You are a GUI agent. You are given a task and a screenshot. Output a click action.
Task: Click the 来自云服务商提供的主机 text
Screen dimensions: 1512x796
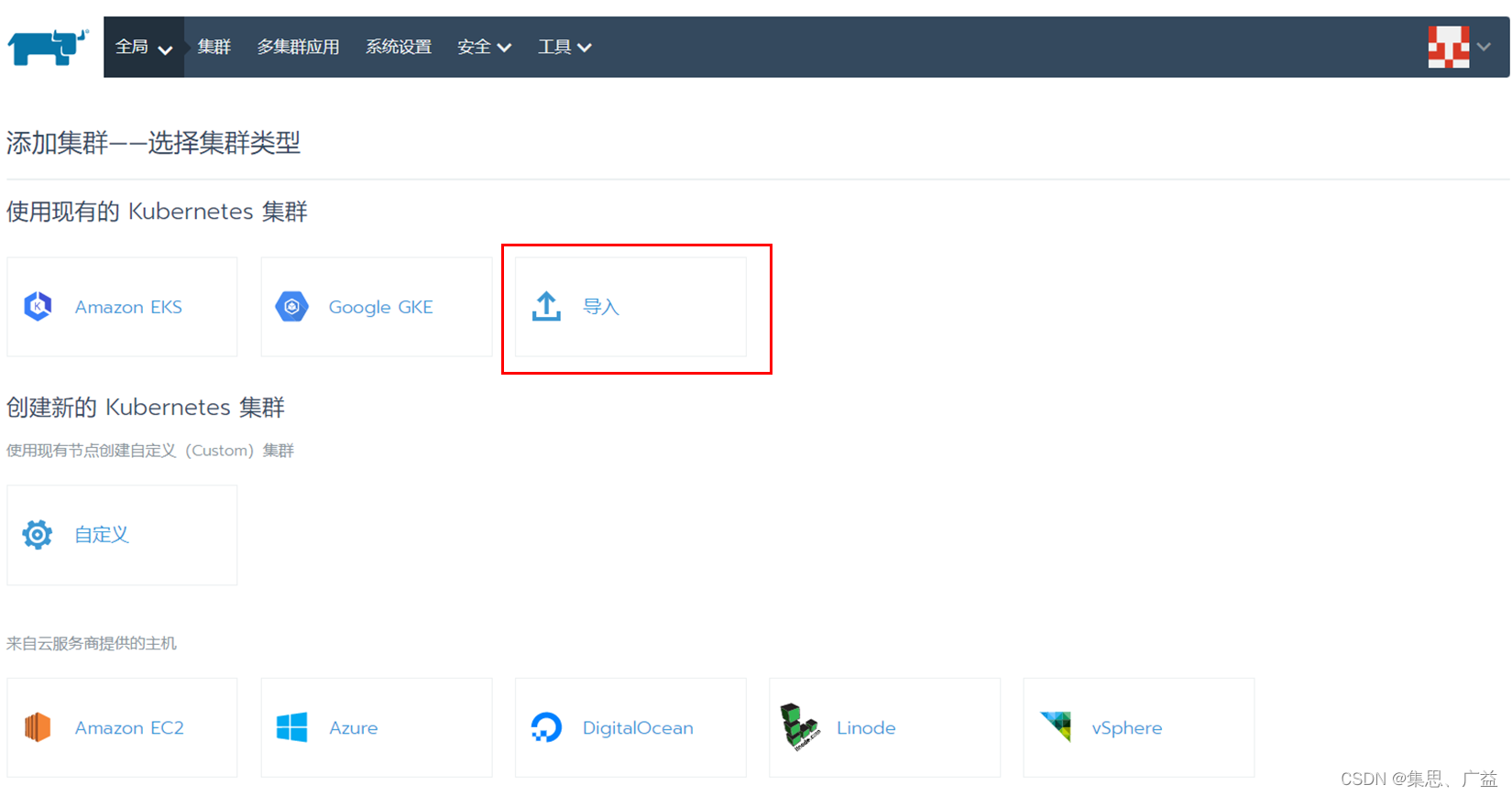(92, 643)
